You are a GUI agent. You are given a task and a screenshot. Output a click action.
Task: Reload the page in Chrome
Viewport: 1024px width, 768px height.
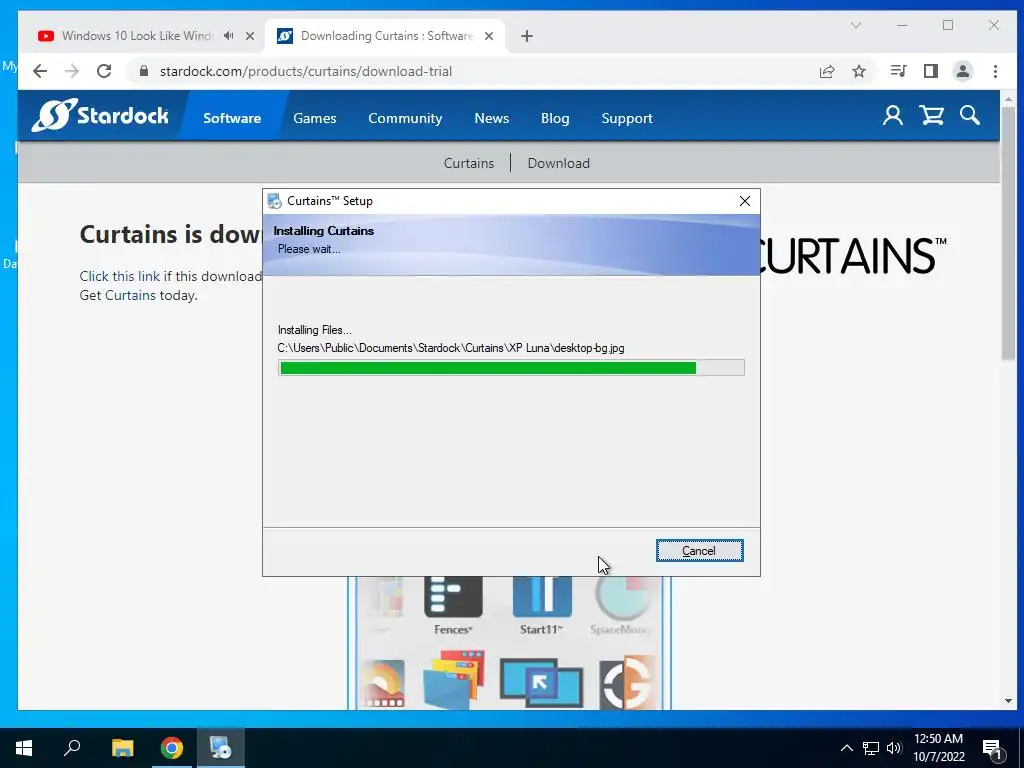tap(104, 71)
